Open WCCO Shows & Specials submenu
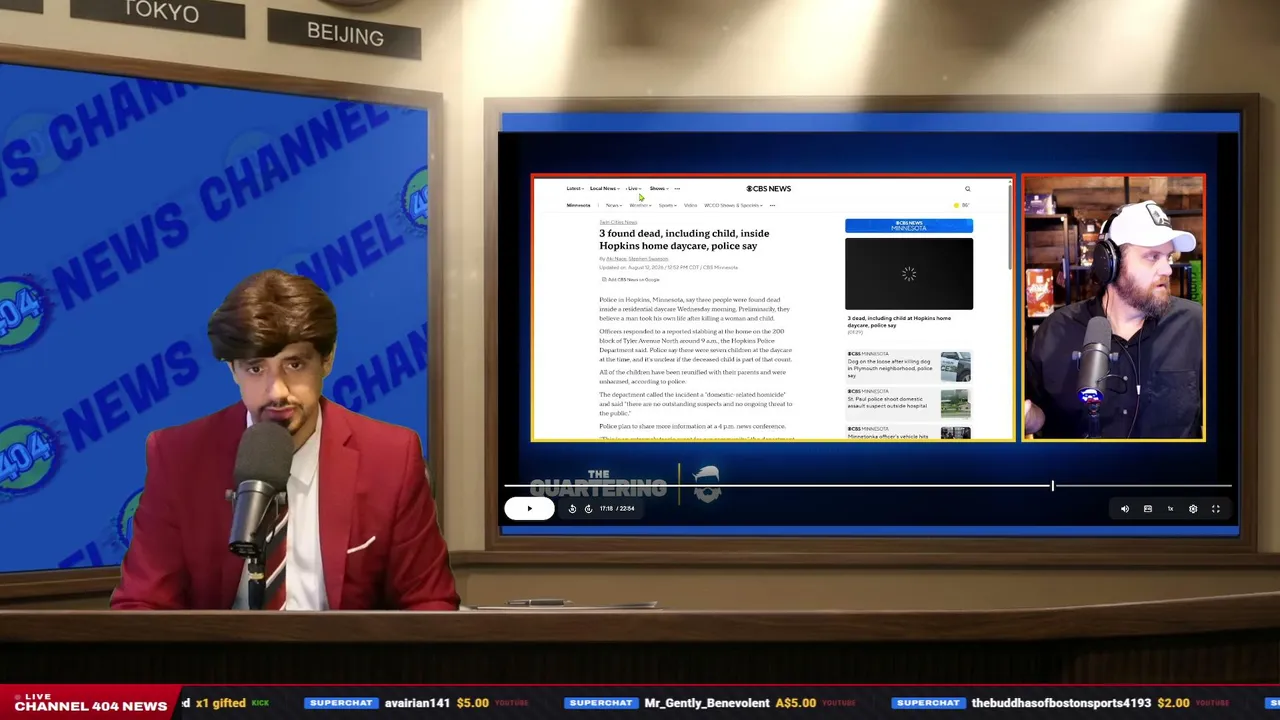 pyautogui.click(x=733, y=205)
